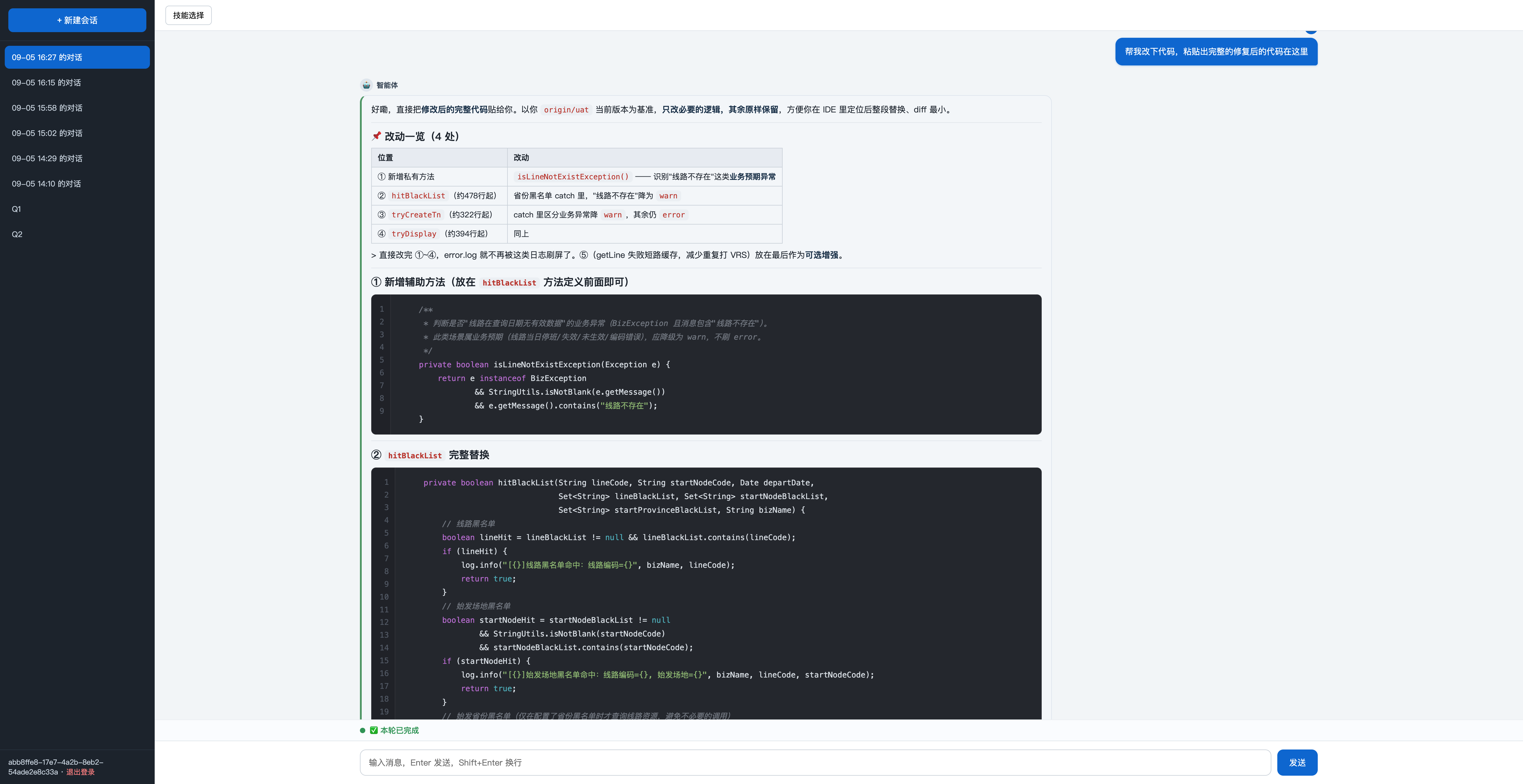The height and width of the screenshot is (784, 1523).
Task: Open the 09-05 16:15 conversation
Action: 77,83
